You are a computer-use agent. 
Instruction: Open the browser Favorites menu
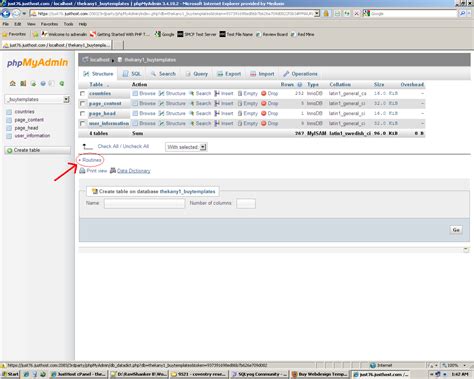click(x=49, y=24)
